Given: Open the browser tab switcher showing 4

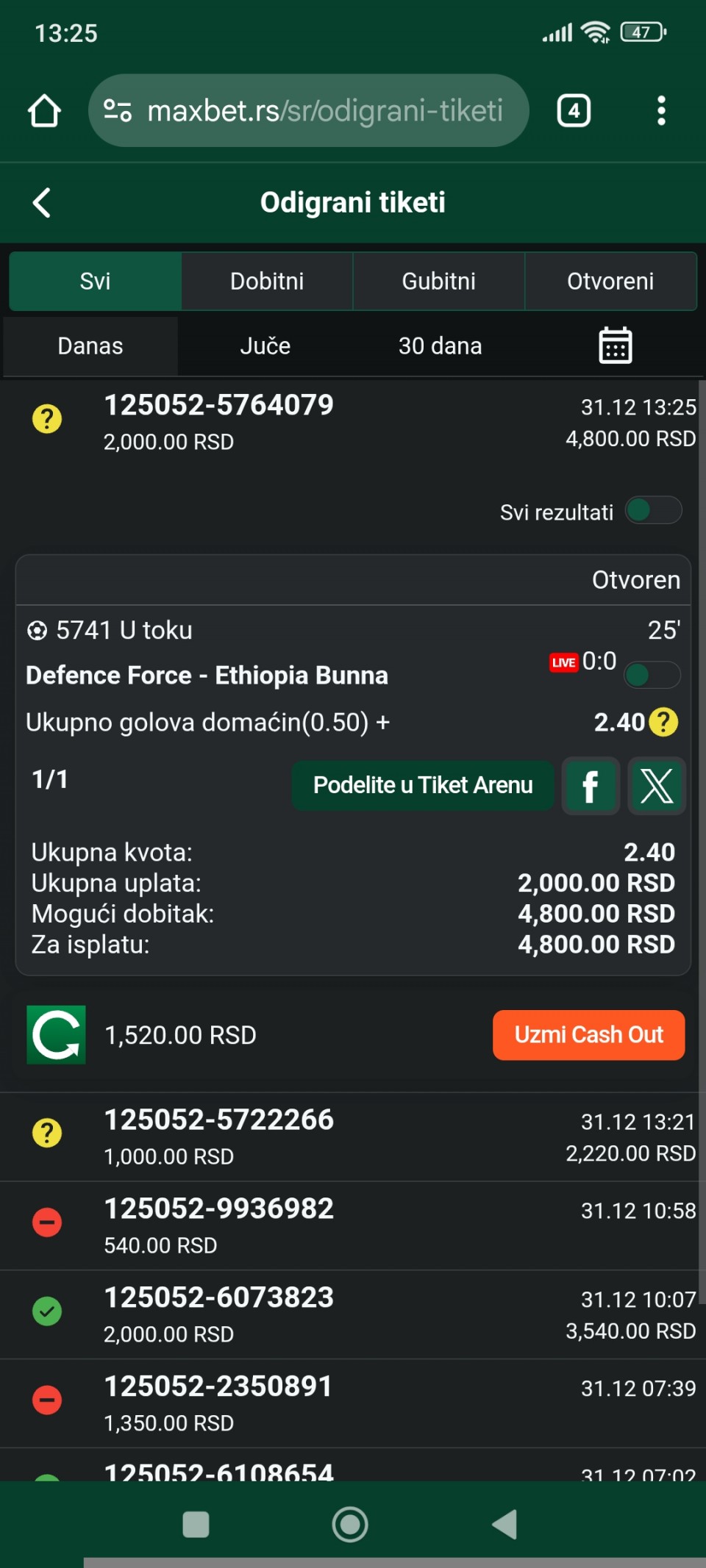Looking at the screenshot, I should pyautogui.click(x=574, y=111).
